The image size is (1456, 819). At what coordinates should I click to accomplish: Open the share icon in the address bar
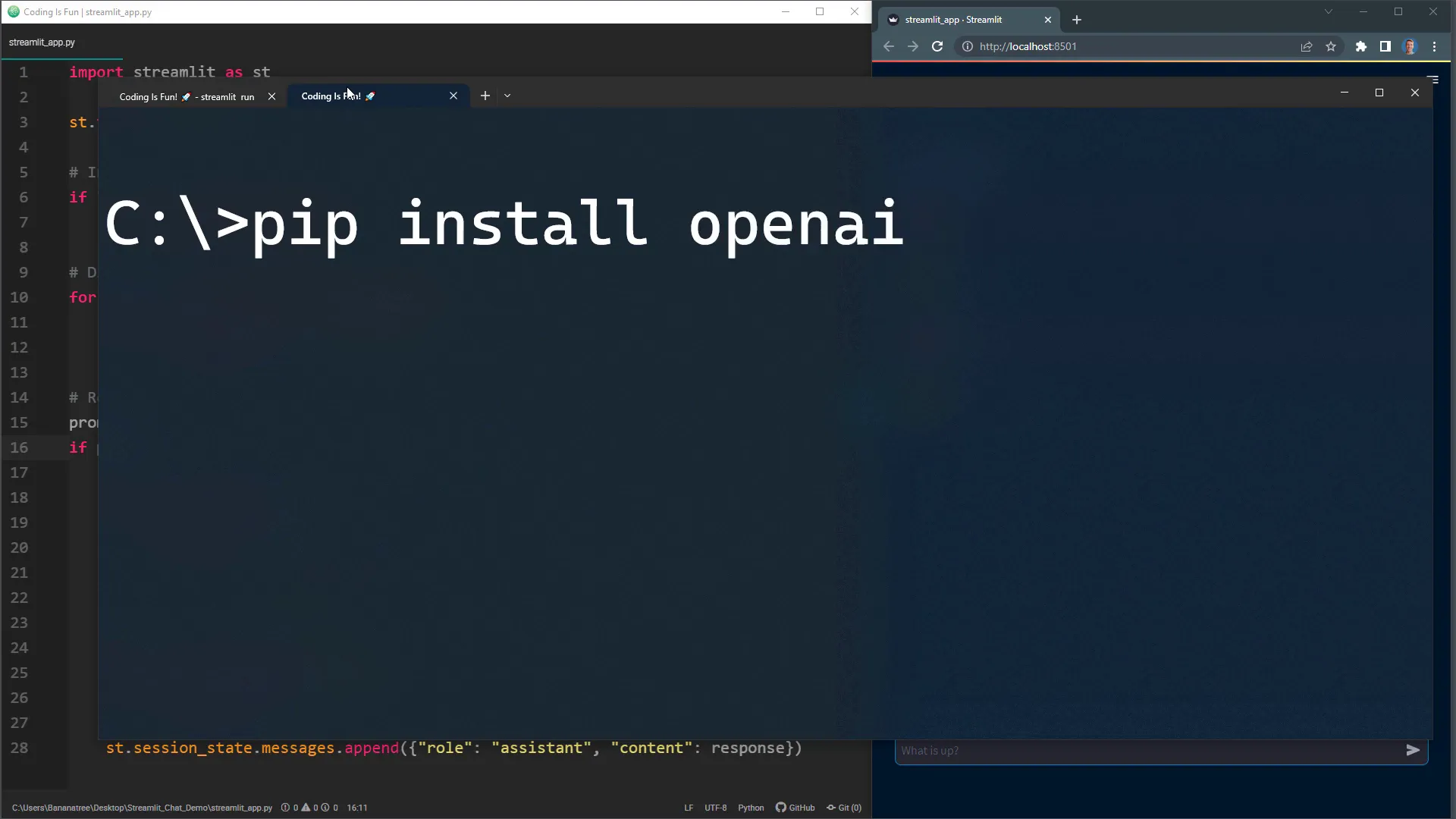(1306, 46)
